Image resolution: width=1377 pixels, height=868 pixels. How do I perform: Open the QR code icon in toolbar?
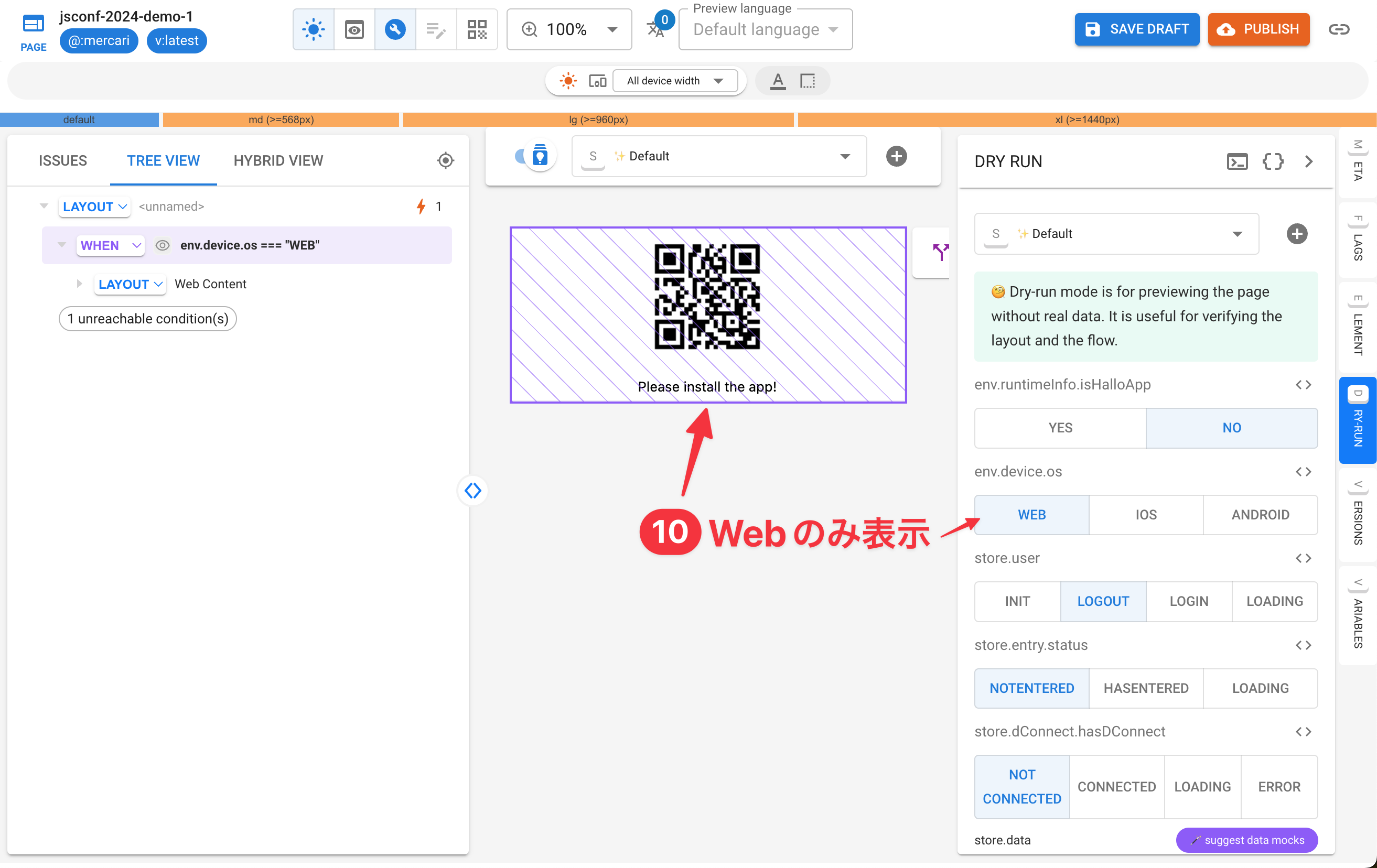point(477,29)
